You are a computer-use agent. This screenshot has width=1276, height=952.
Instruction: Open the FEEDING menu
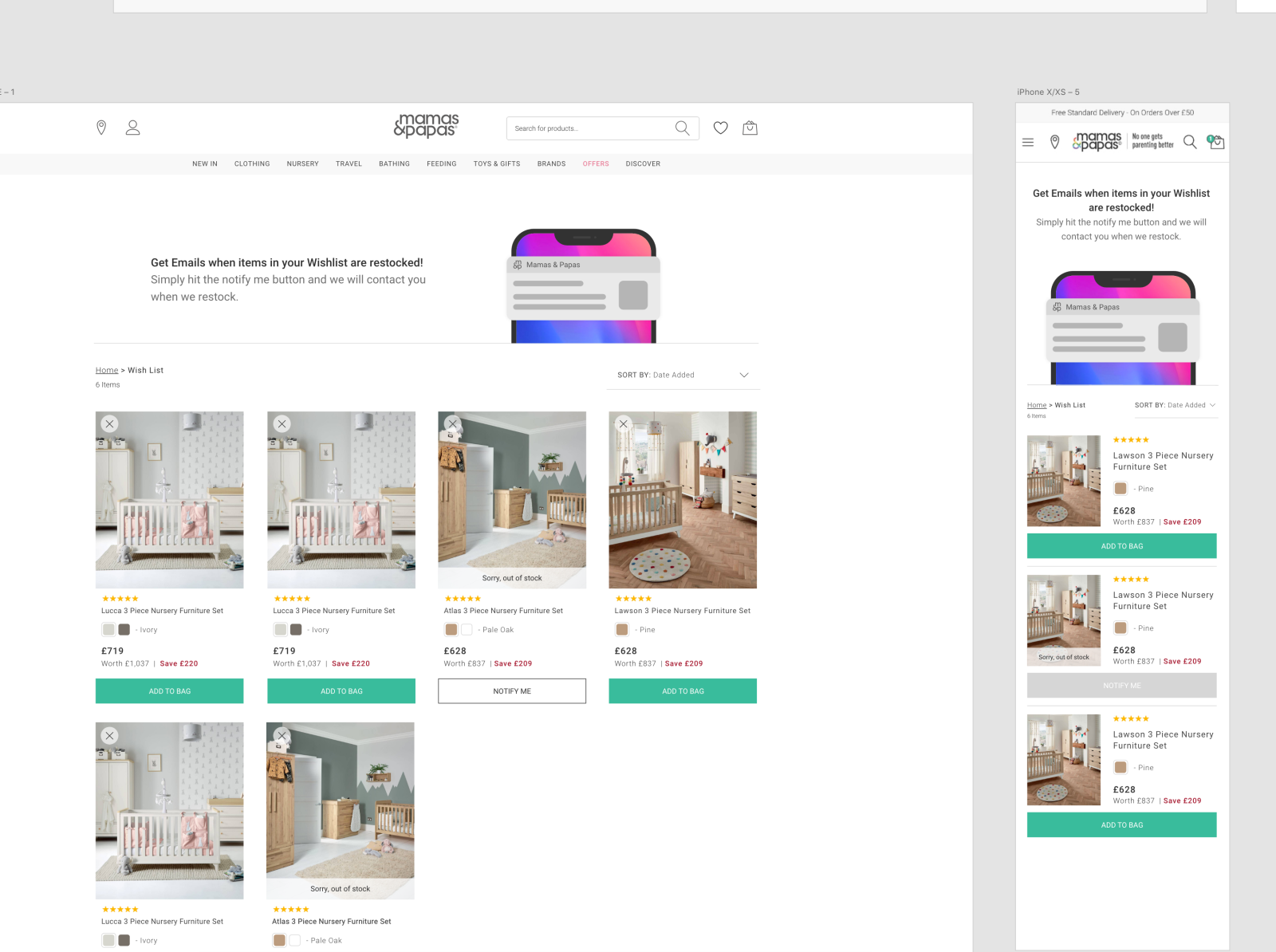(442, 164)
